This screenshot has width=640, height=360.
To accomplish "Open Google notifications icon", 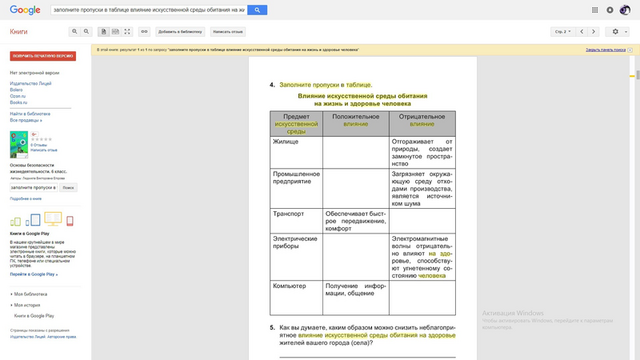I will coord(610,10).
